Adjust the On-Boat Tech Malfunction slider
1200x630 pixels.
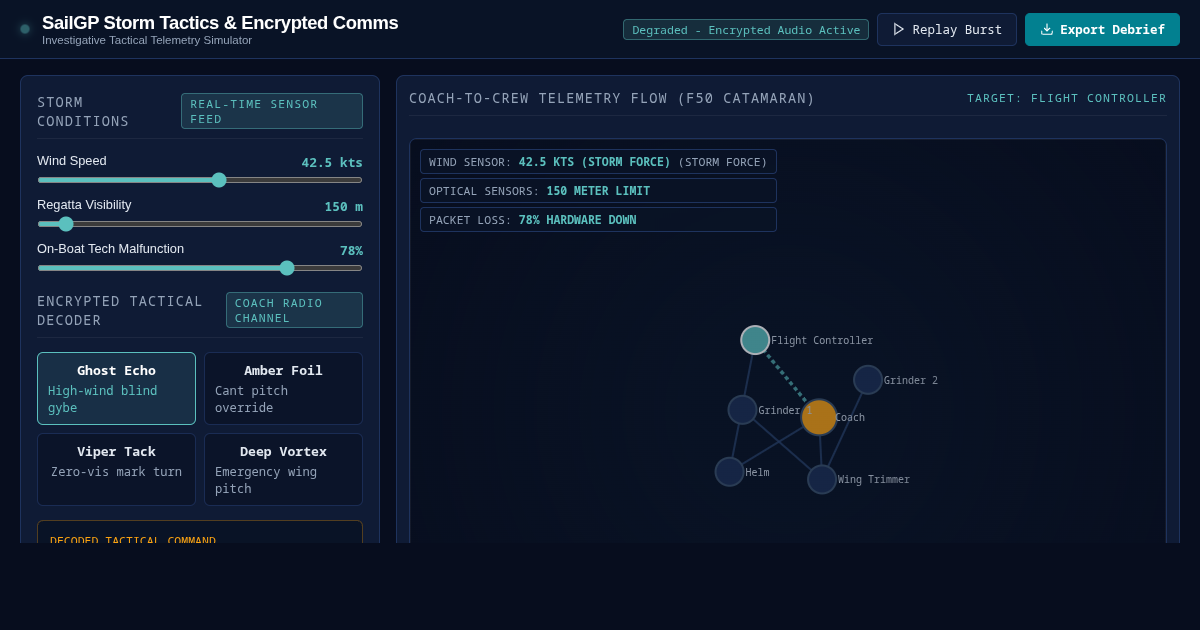[200, 268]
